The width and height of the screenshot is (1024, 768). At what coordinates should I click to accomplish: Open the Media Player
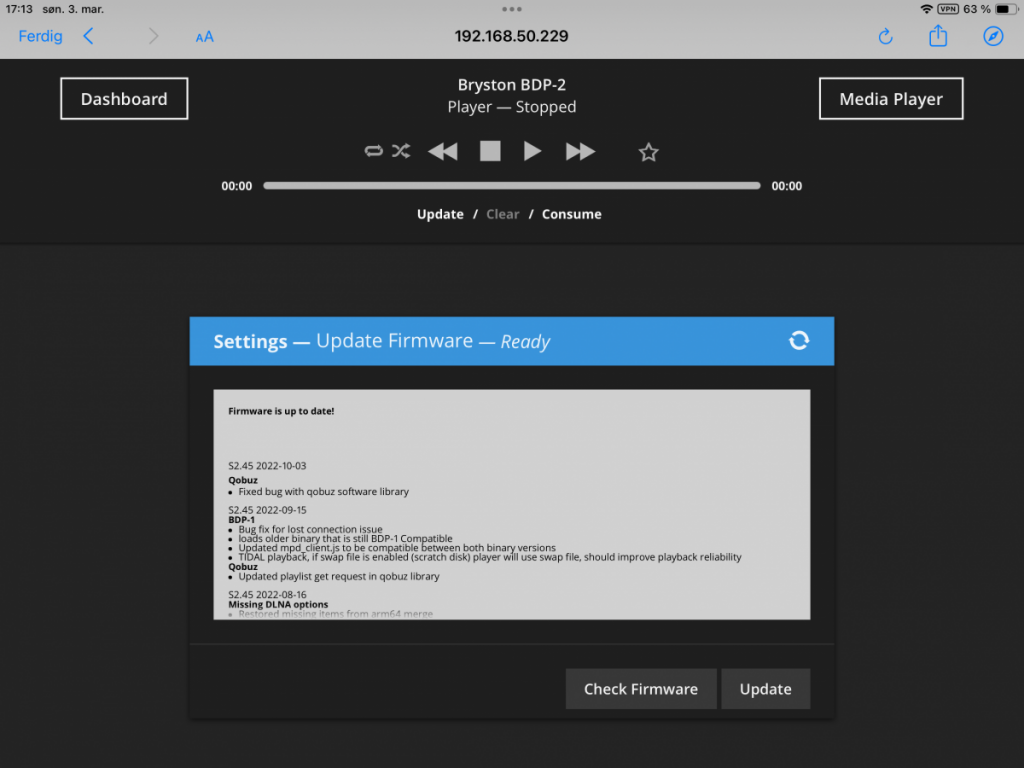point(891,99)
